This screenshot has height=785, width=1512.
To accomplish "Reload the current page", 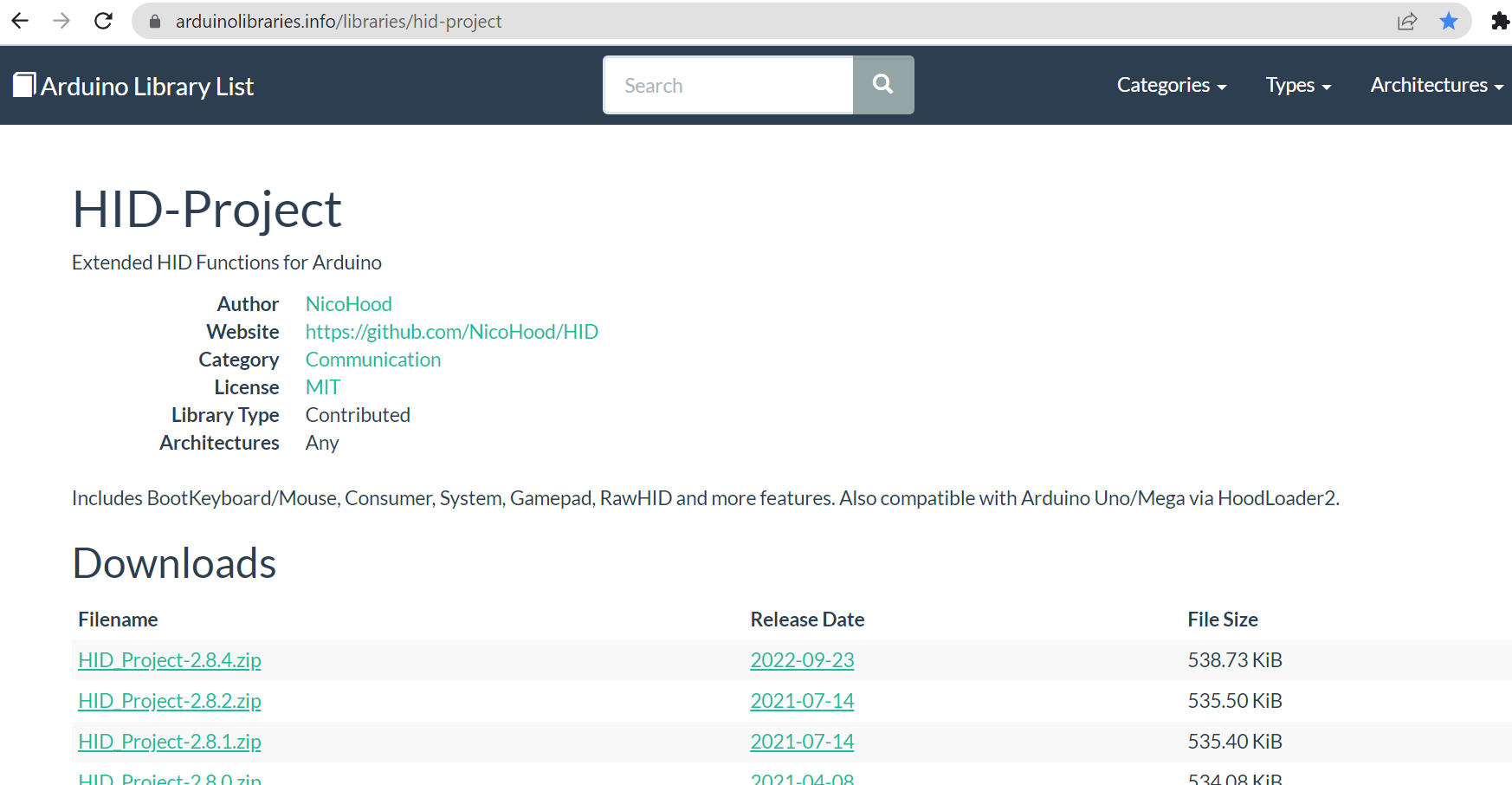I will [103, 21].
